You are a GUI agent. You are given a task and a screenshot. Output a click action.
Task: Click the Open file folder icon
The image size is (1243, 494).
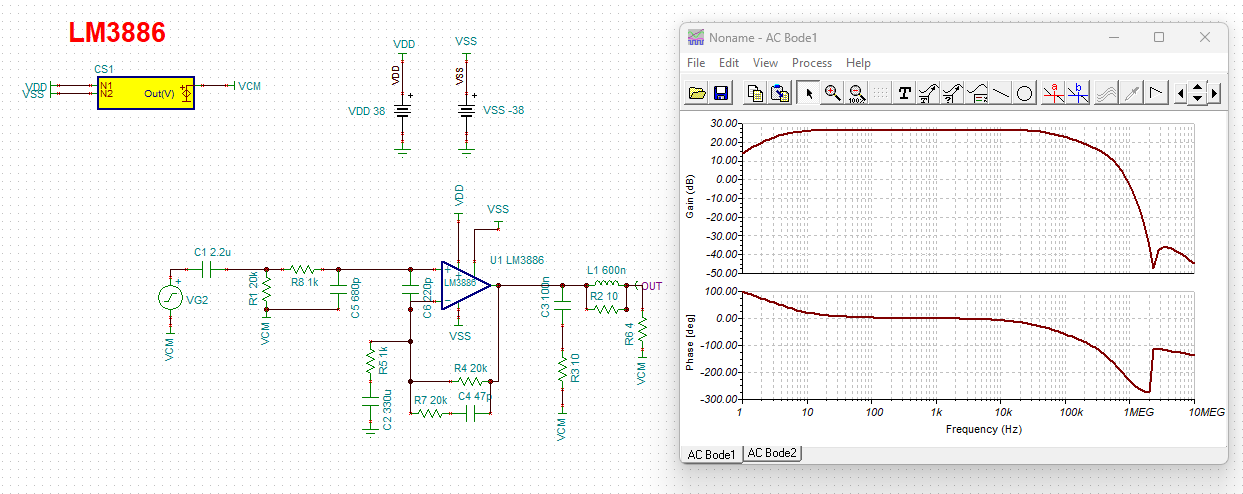pyautogui.click(x=698, y=93)
